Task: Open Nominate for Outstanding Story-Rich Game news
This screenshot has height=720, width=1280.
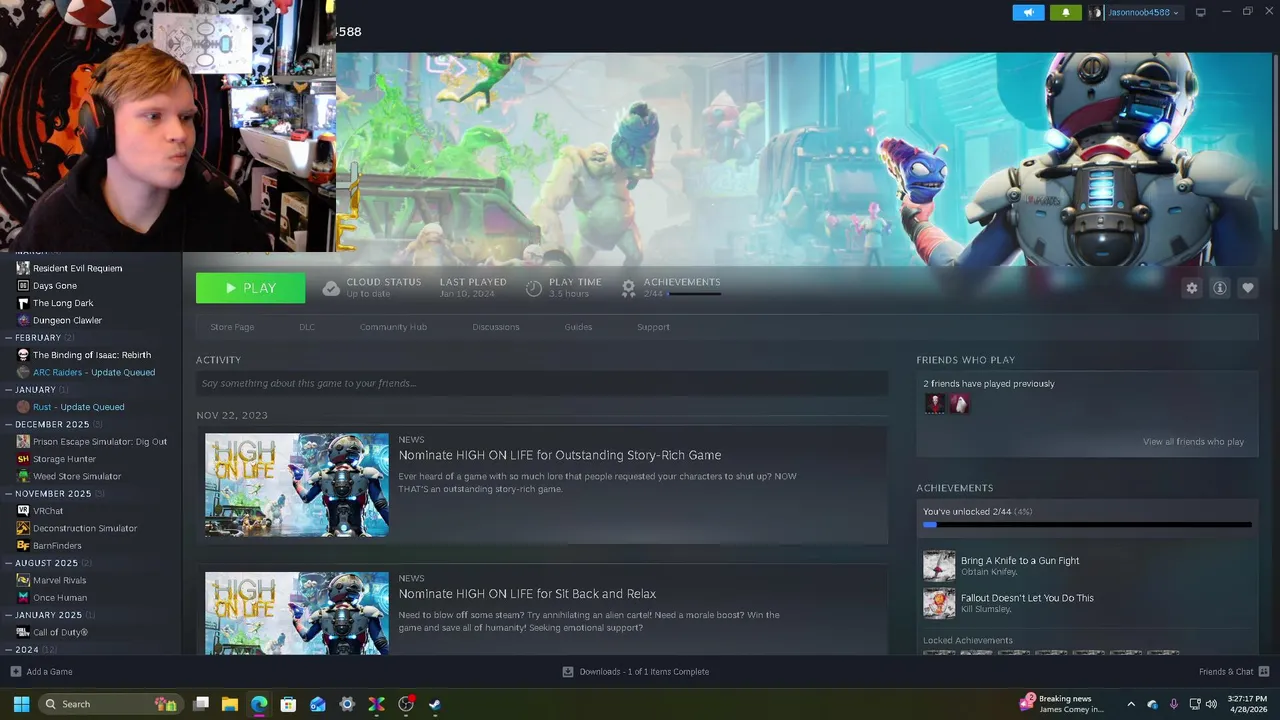Action: point(560,455)
